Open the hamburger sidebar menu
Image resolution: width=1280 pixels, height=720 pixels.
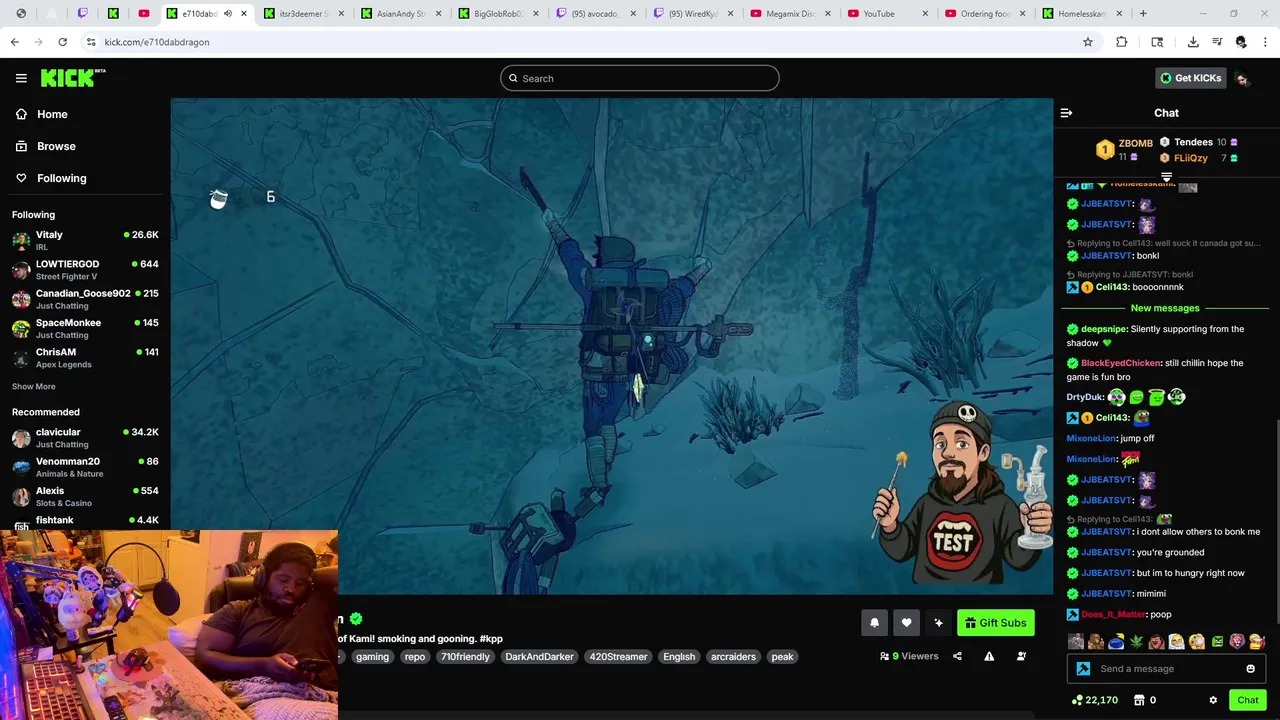21,78
